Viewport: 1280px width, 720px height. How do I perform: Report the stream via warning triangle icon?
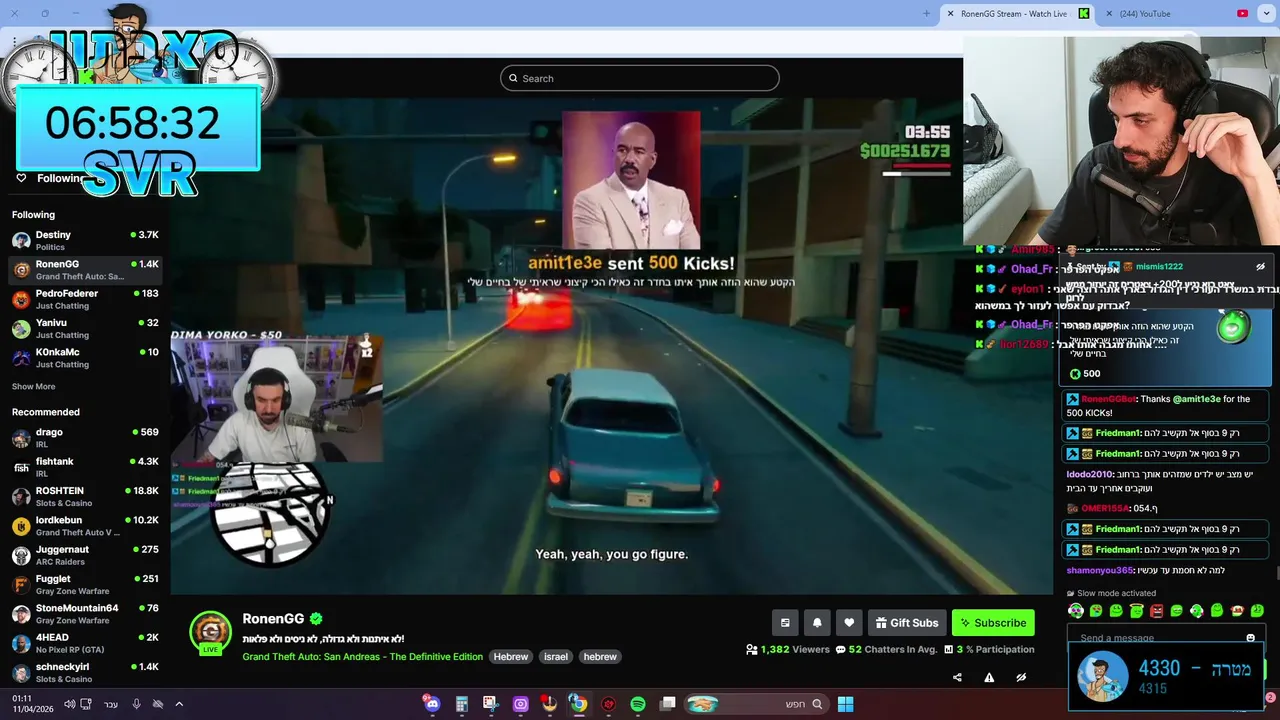pos(989,677)
